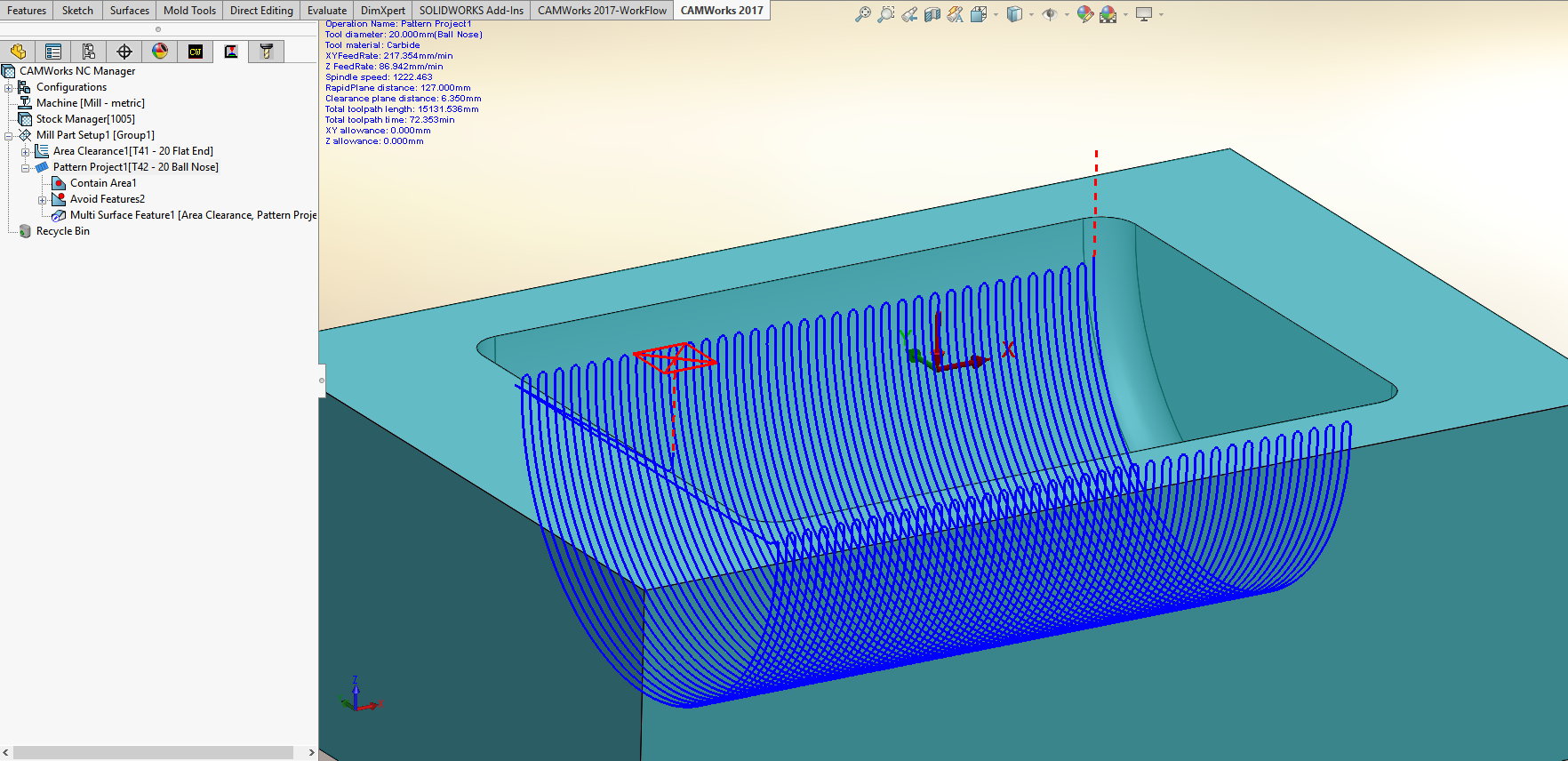Screen dimensions: 1568x761
Task: Select the Zoom to Area tool
Action: [x=885, y=14]
